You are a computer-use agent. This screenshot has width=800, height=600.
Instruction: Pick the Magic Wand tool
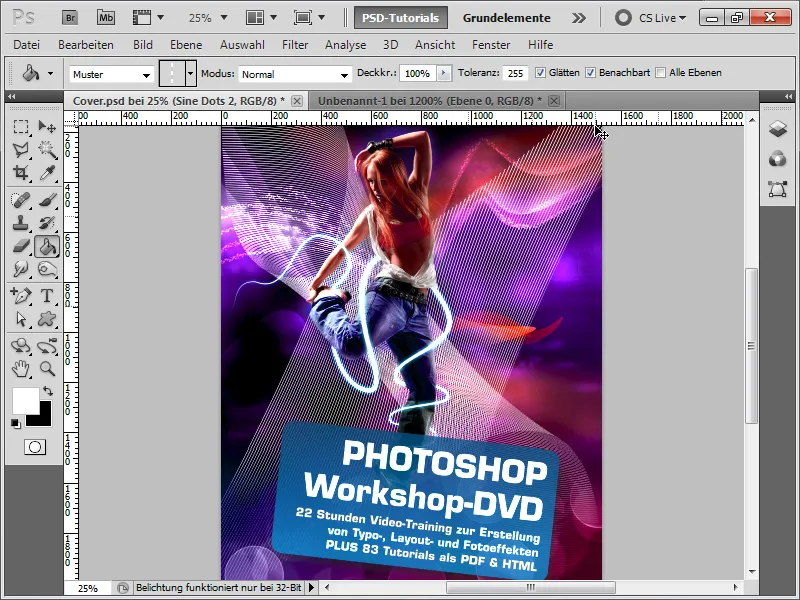pos(47,149)
